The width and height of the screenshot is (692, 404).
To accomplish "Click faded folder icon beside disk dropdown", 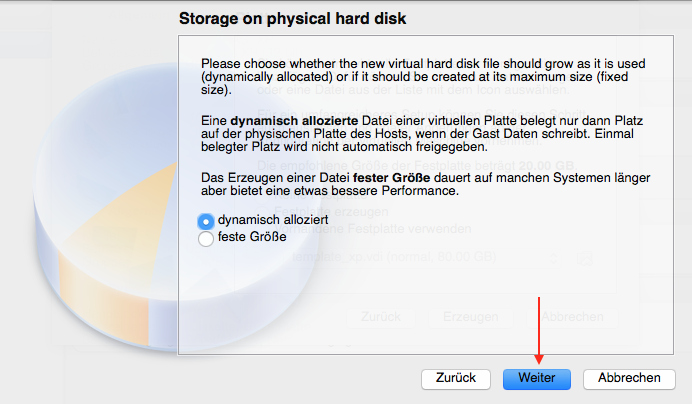I will pyautogui.click(x=584, y=258).
